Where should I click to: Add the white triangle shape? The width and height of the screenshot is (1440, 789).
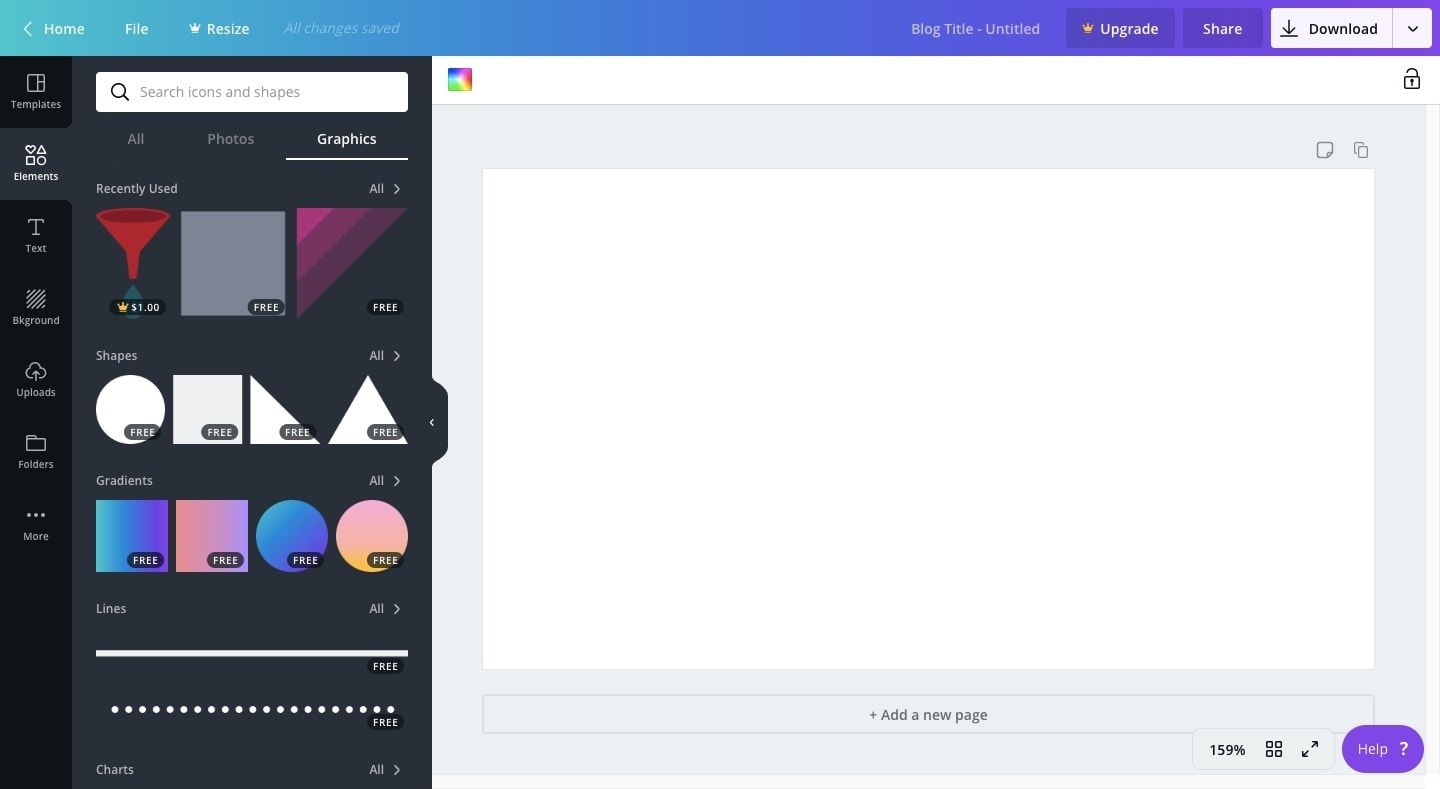[368, 409]
